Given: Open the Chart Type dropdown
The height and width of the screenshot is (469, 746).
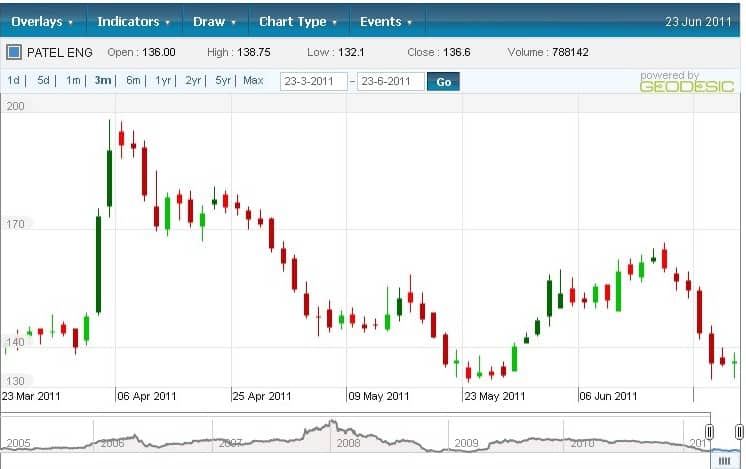Looking at the screenshot, I should coord(299,21).
